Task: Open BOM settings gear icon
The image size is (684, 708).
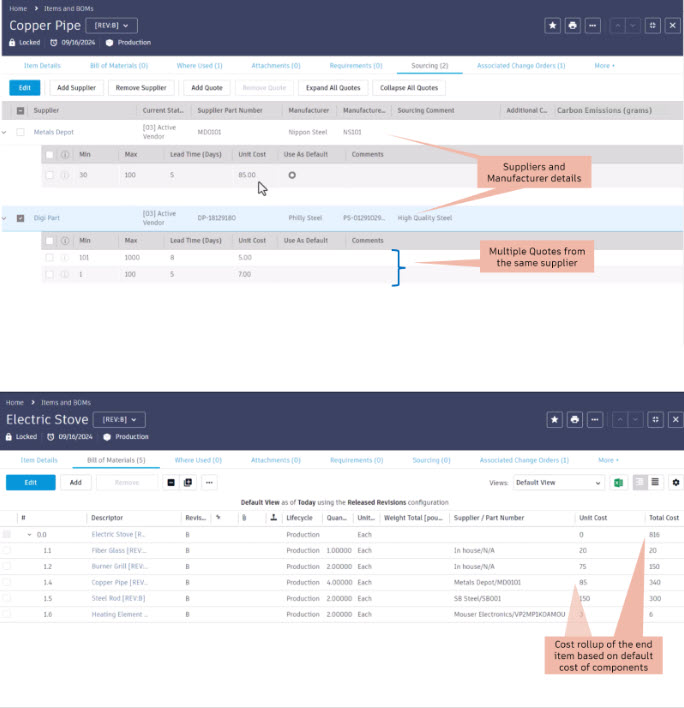Action: (x=675, y=483)
